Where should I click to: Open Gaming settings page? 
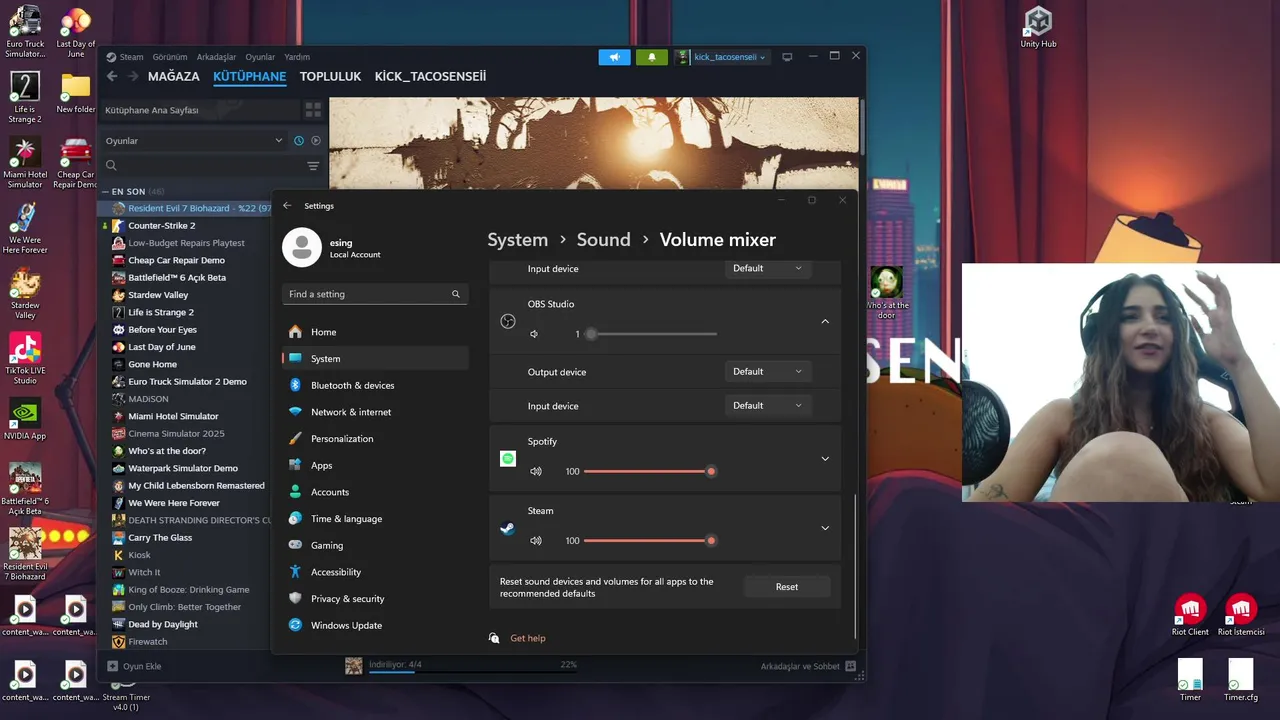(x=375, y=545)
